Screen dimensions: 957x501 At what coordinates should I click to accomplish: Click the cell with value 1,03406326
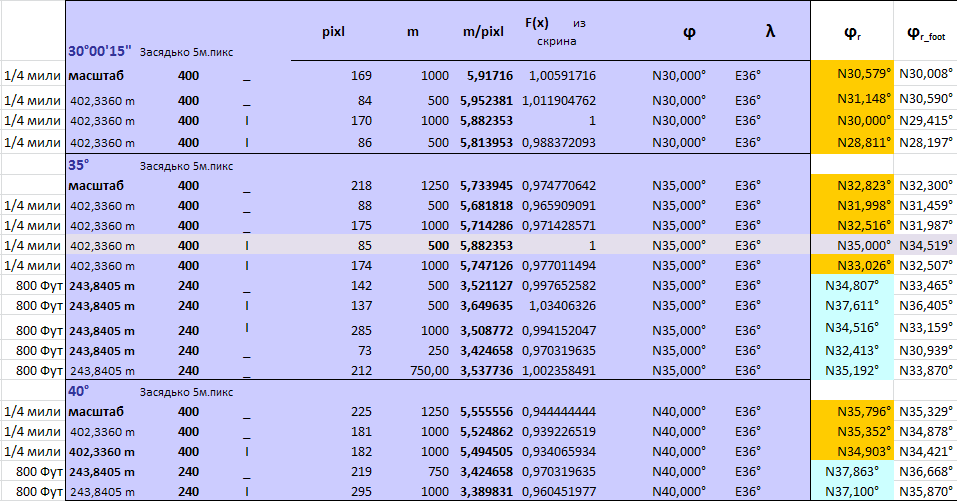coord(562,305)
